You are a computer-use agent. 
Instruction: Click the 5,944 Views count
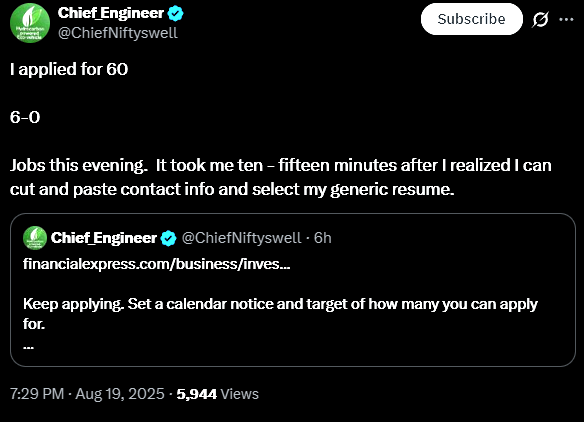click(x=218, y=394)
